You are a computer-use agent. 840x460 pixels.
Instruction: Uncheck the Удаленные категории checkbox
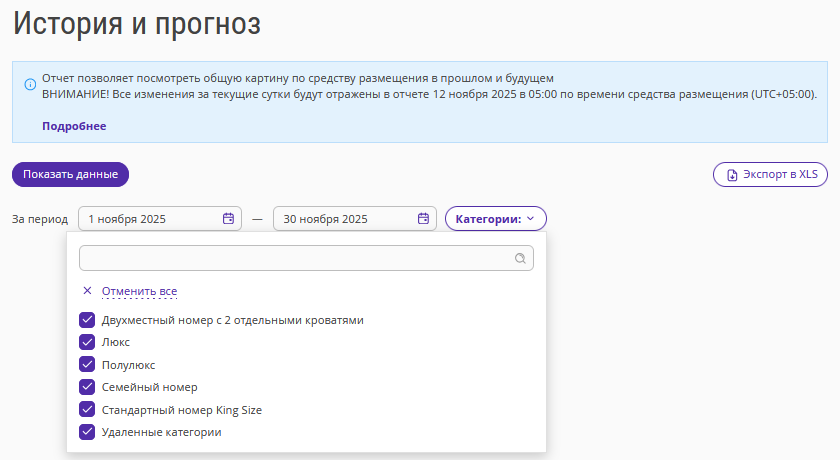[87, 432]
